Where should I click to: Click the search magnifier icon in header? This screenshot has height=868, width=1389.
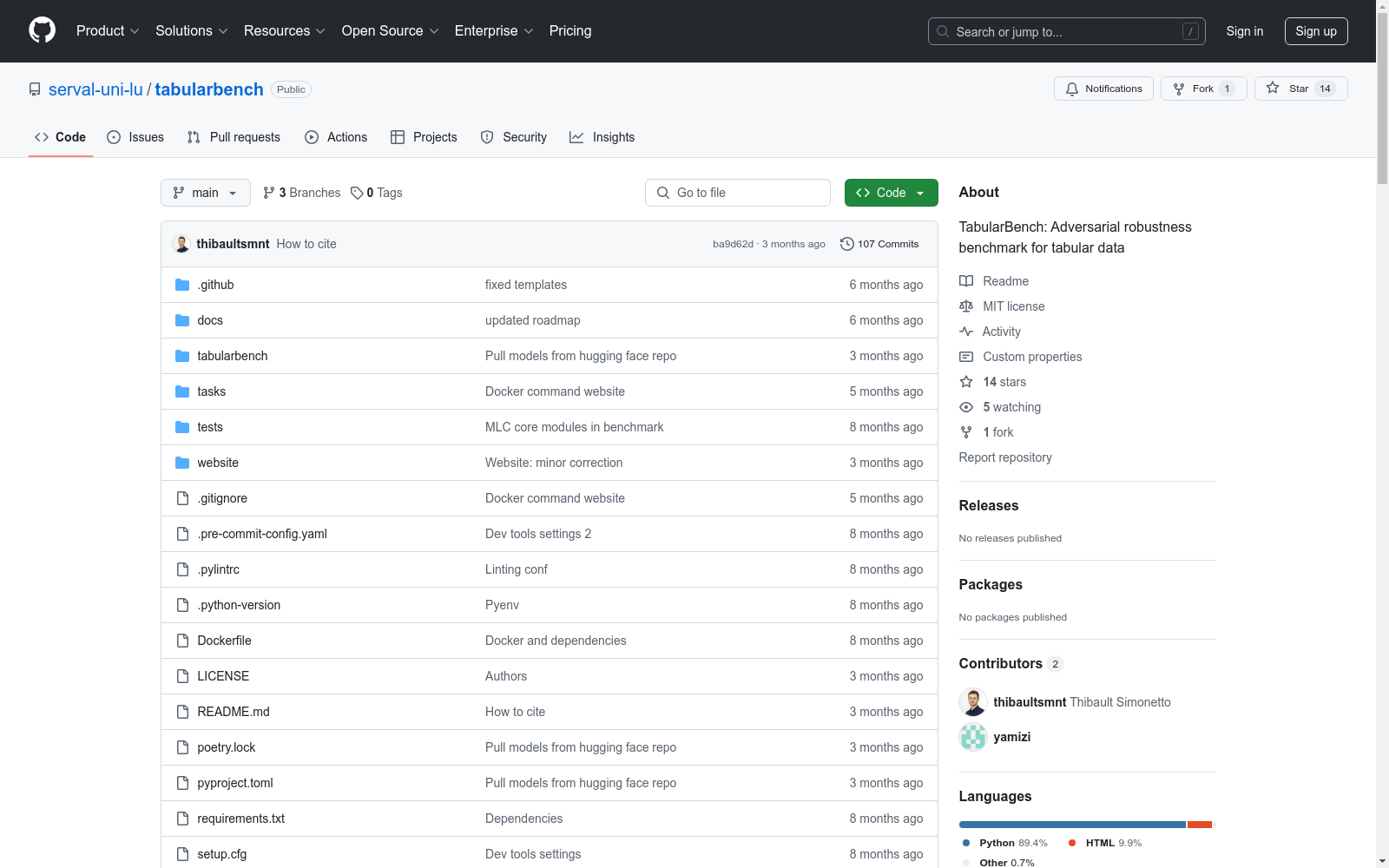pos(943,31)
